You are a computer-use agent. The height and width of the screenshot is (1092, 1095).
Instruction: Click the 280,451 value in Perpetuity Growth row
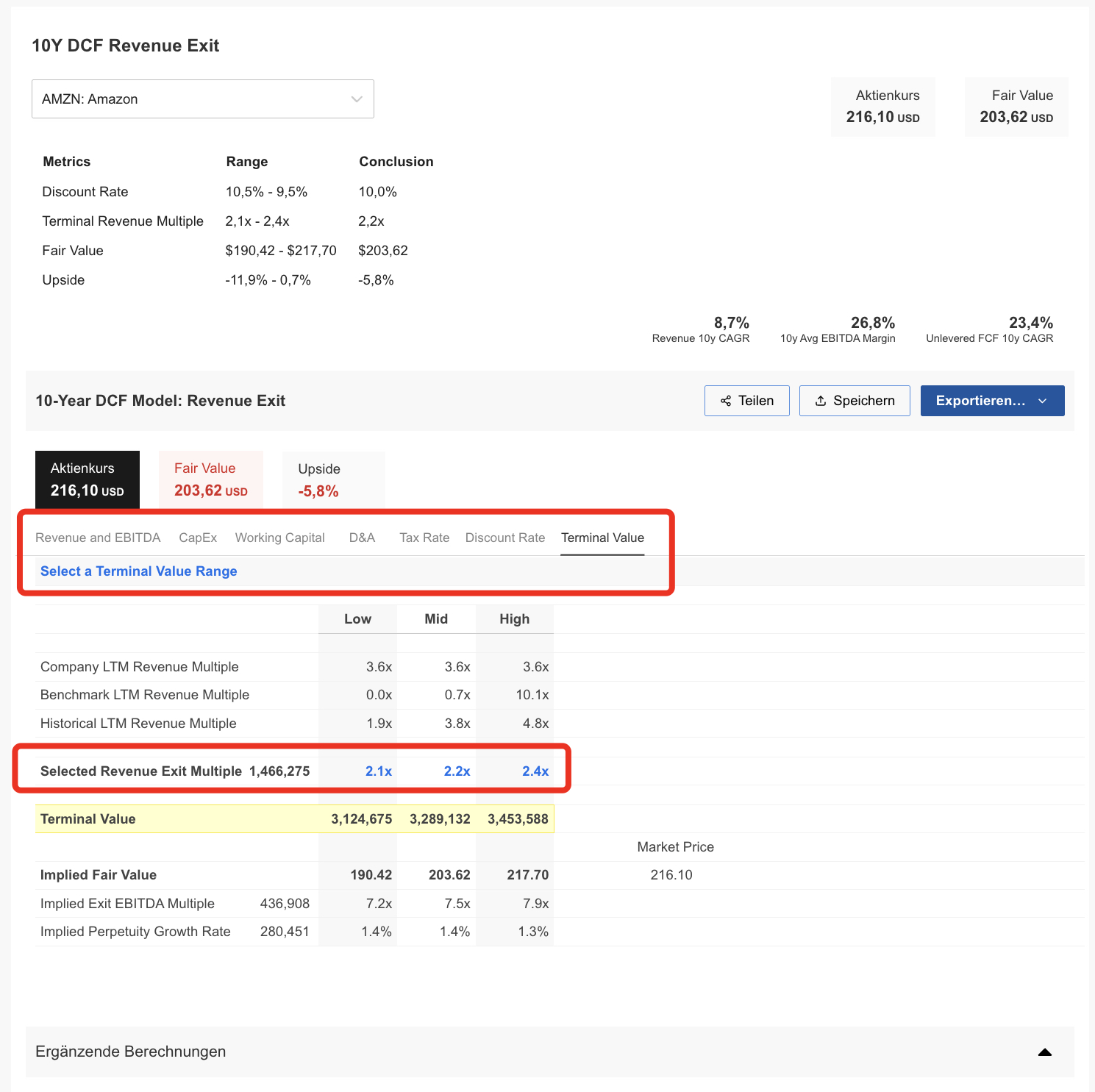pyautogui.click(x=285, y=932)
